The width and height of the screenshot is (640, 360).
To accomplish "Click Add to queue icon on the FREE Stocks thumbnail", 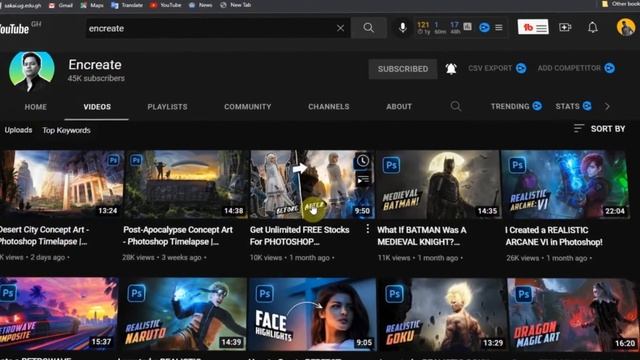I will (362, 179).
